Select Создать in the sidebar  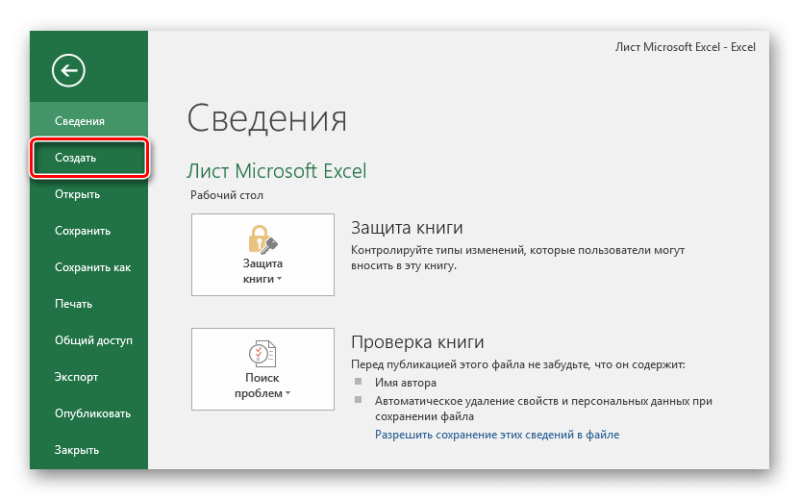click(89, 158)
